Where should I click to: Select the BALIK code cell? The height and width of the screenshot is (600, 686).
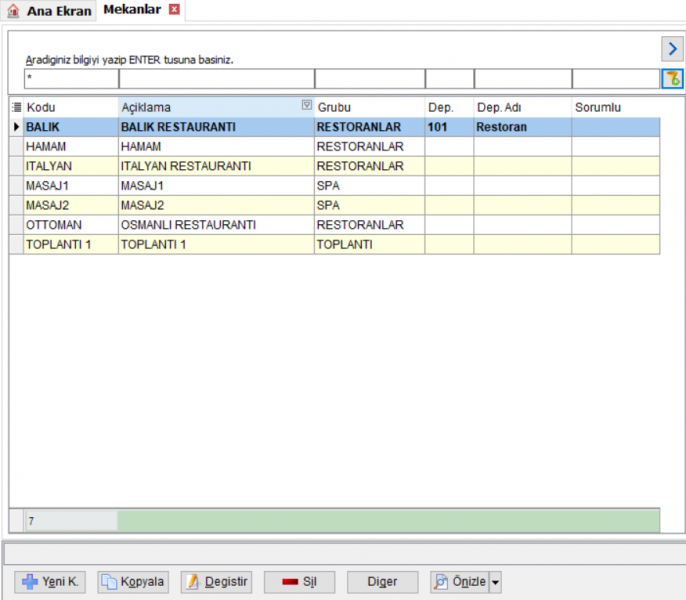(x=71, y=127)
